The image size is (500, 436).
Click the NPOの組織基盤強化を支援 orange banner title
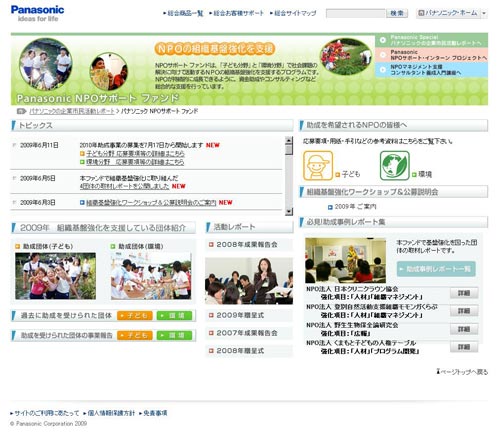click(215, 49)
